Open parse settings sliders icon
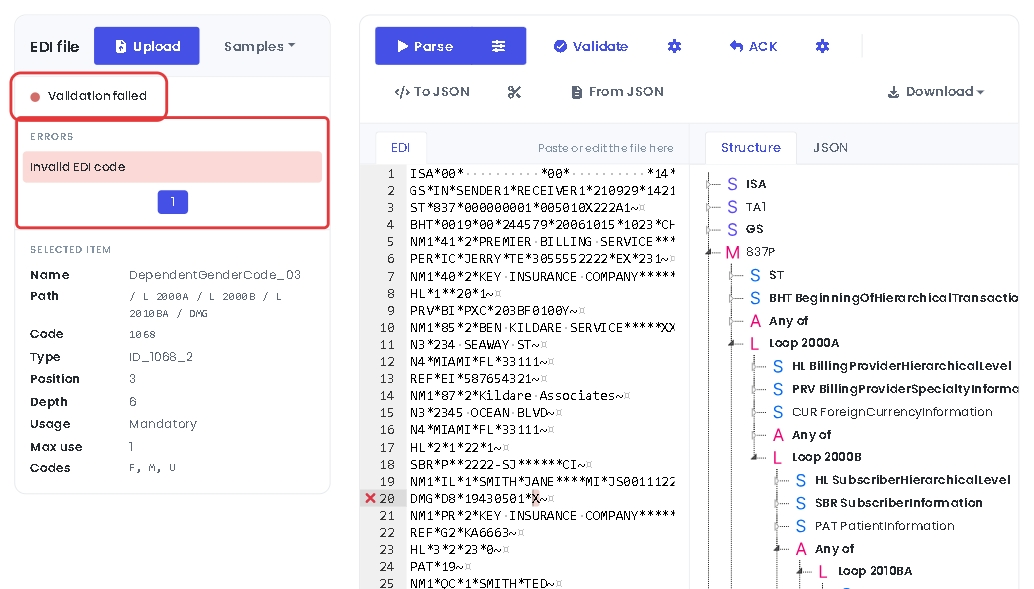Image resolution: width=1034 pixels, height=589 pixels. click(499, 46)
